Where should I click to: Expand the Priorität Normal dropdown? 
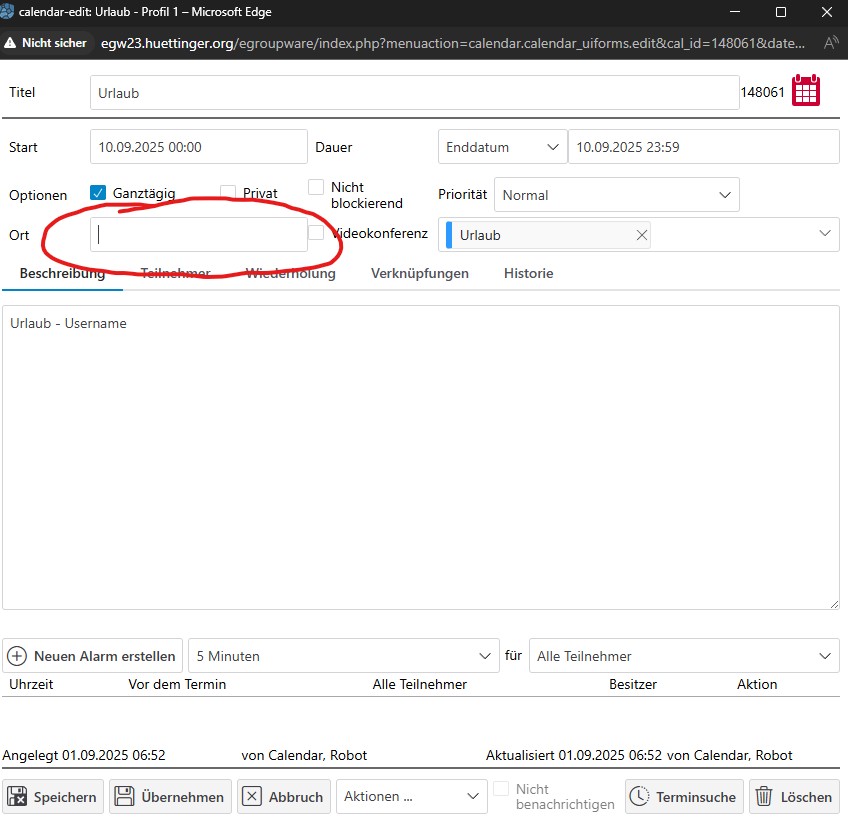pyautogui.click(x=616, y=195)
